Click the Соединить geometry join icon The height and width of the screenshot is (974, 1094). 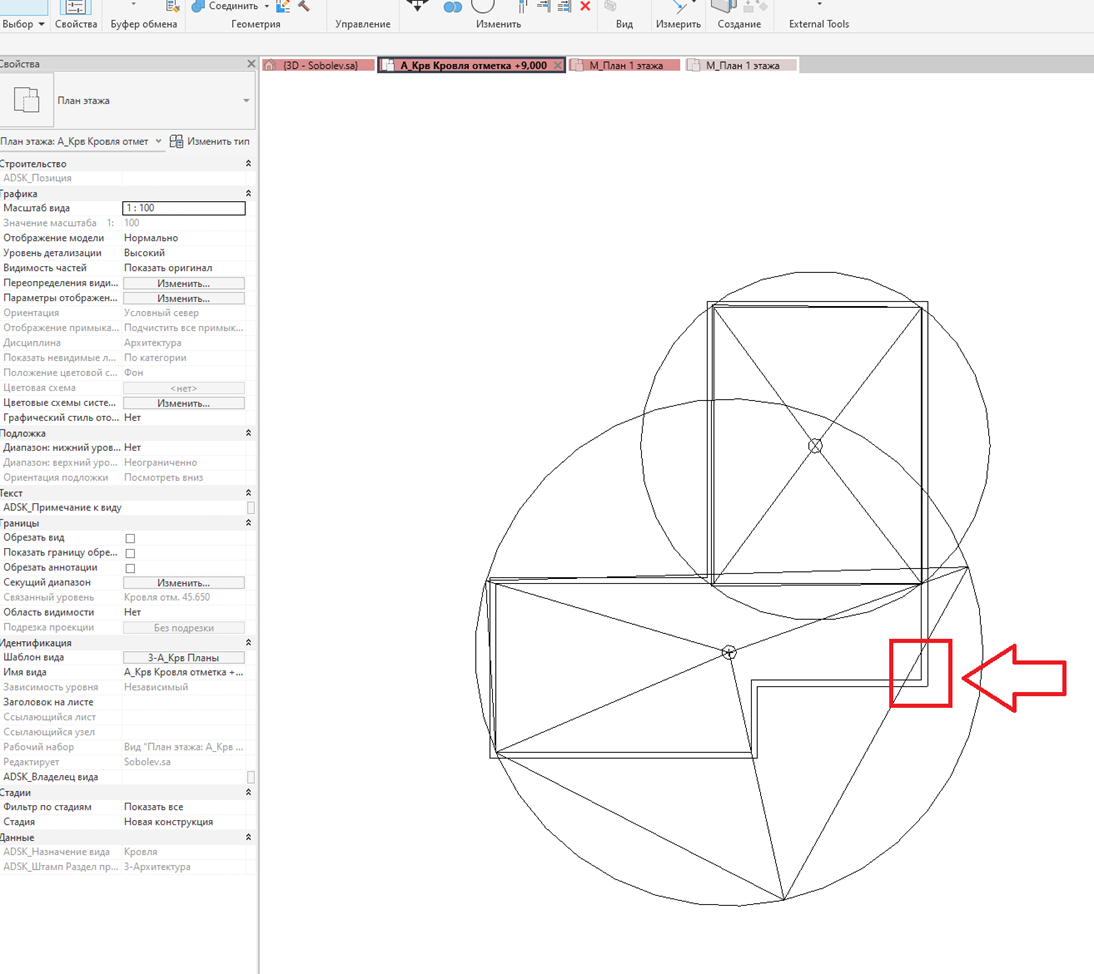pyautogui.click(x=198, y=6)
